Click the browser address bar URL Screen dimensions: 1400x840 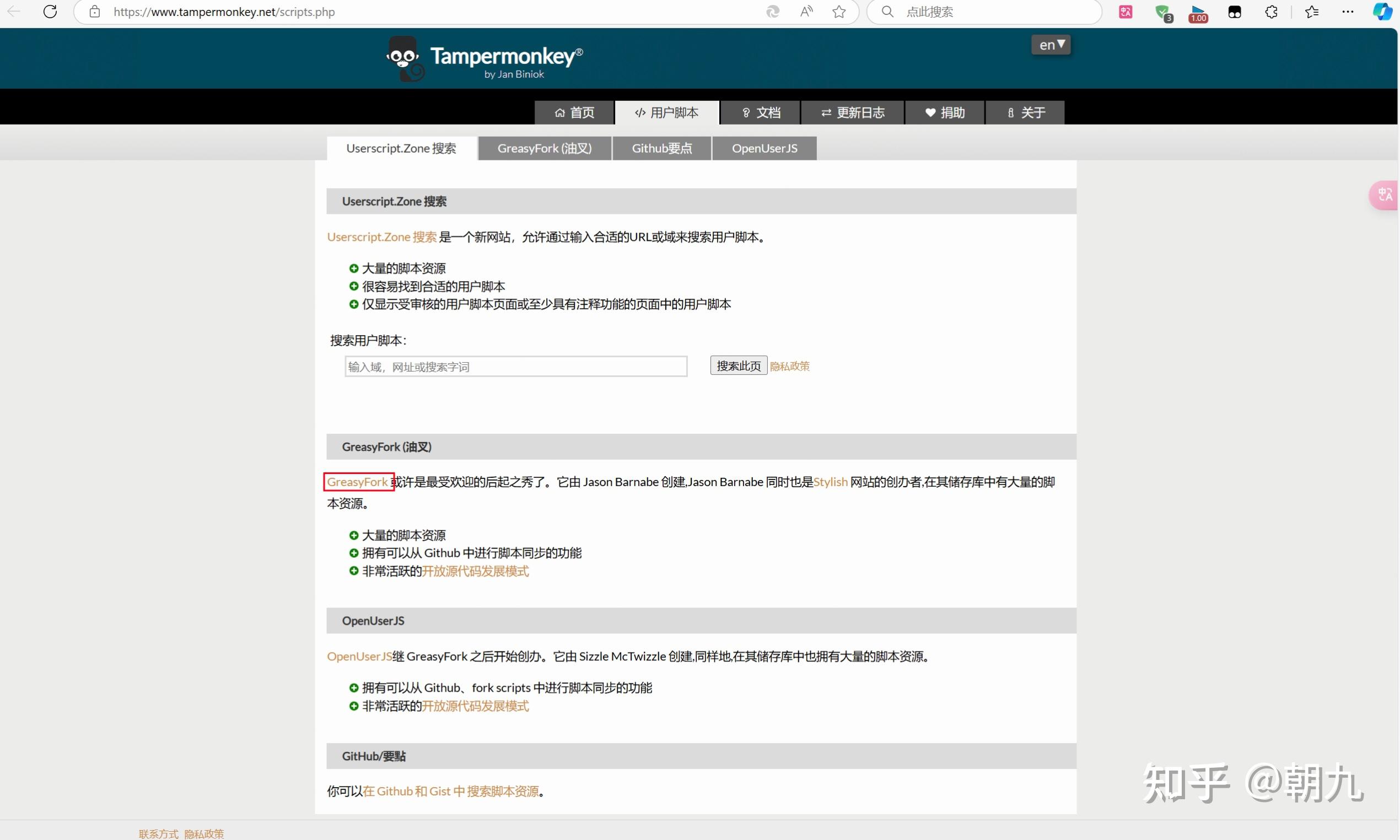point(224,12)
